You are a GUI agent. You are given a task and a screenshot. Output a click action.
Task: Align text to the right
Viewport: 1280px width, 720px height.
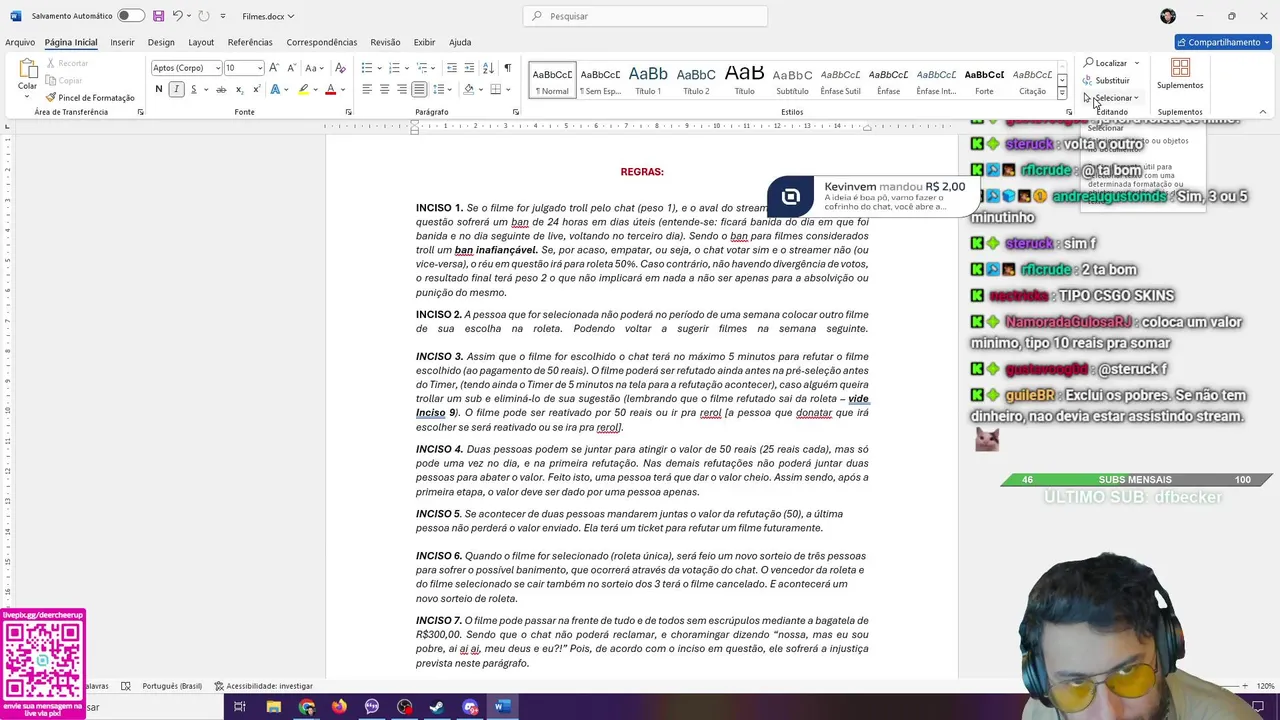coord(402,90)
